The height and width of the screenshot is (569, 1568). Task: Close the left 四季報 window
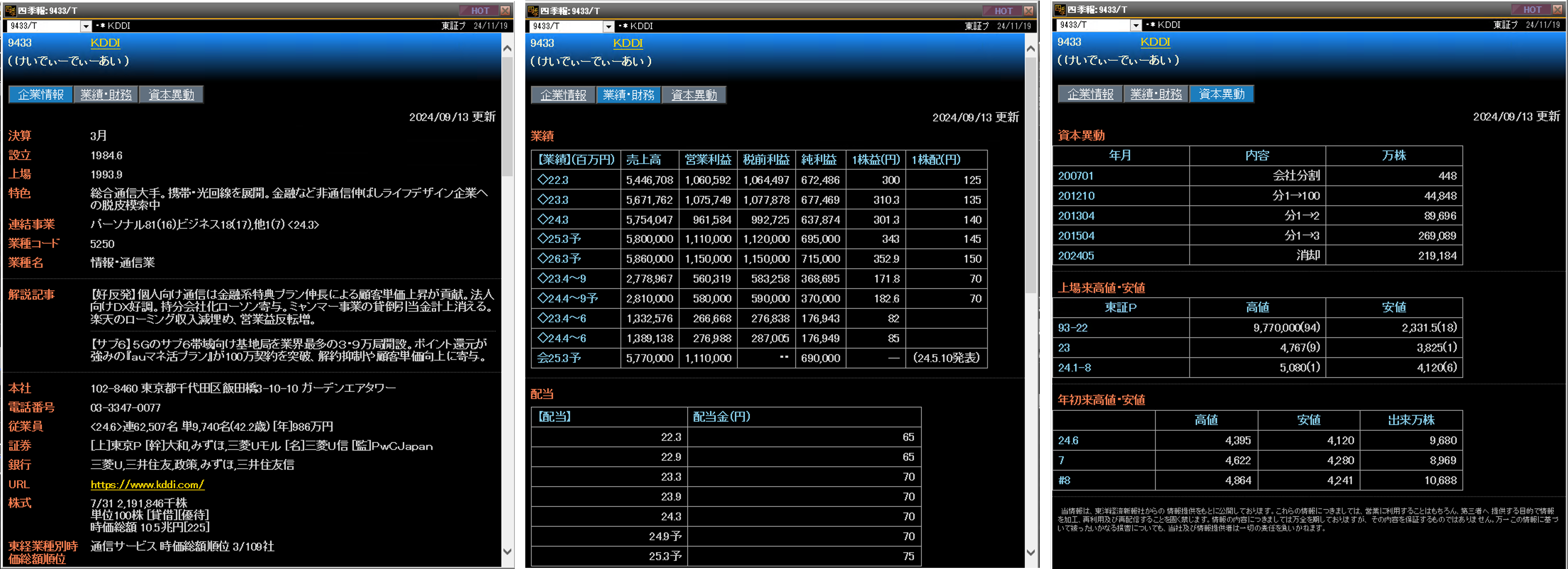[x=505, y=10]
